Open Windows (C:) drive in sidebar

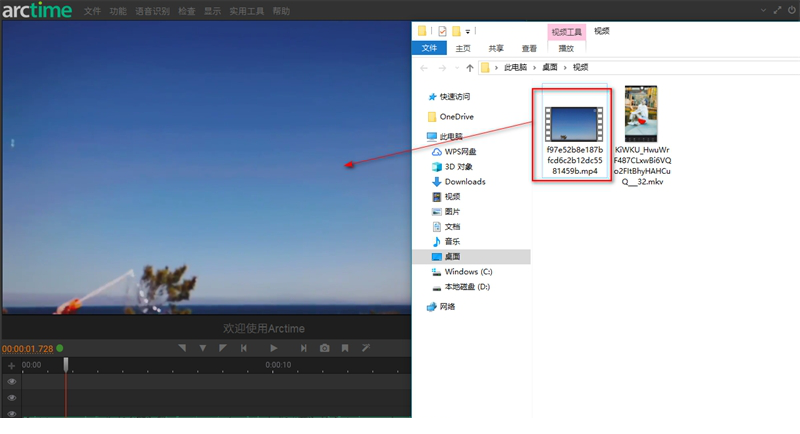pyautogui.click(x=468, y=272)
